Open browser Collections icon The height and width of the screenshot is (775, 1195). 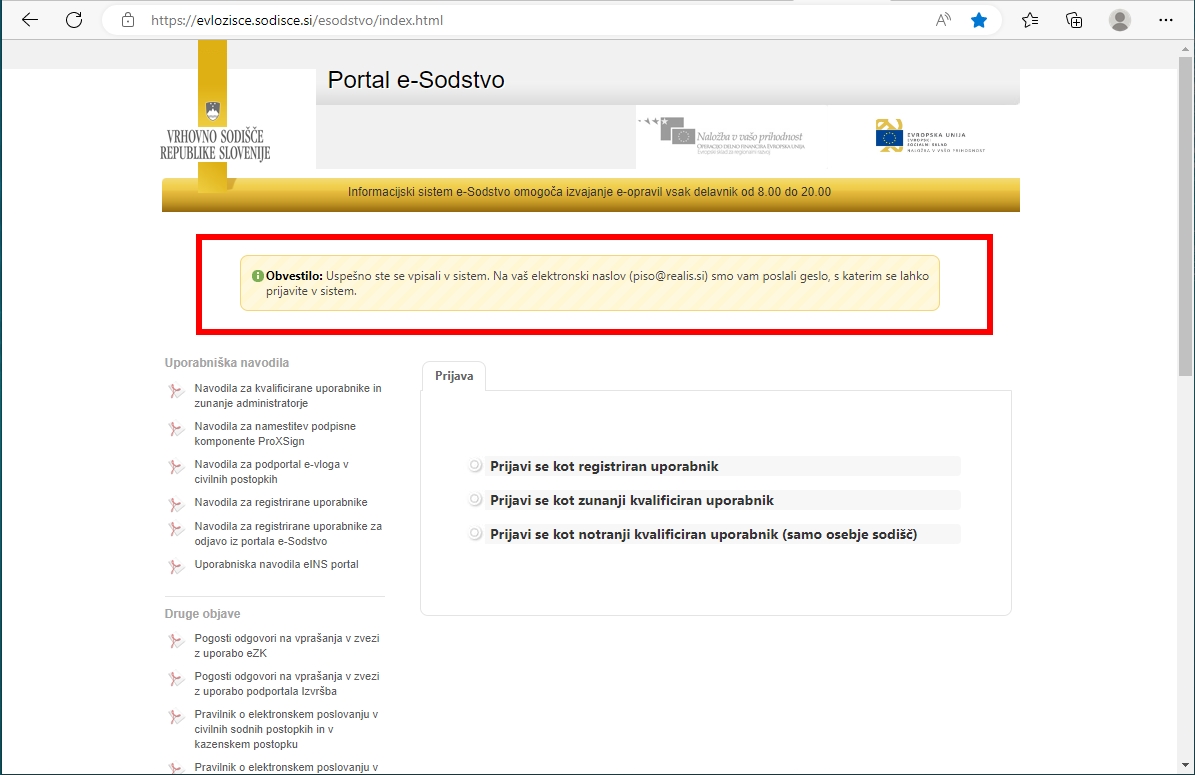pyautogui.click(x=1074, y=20)
